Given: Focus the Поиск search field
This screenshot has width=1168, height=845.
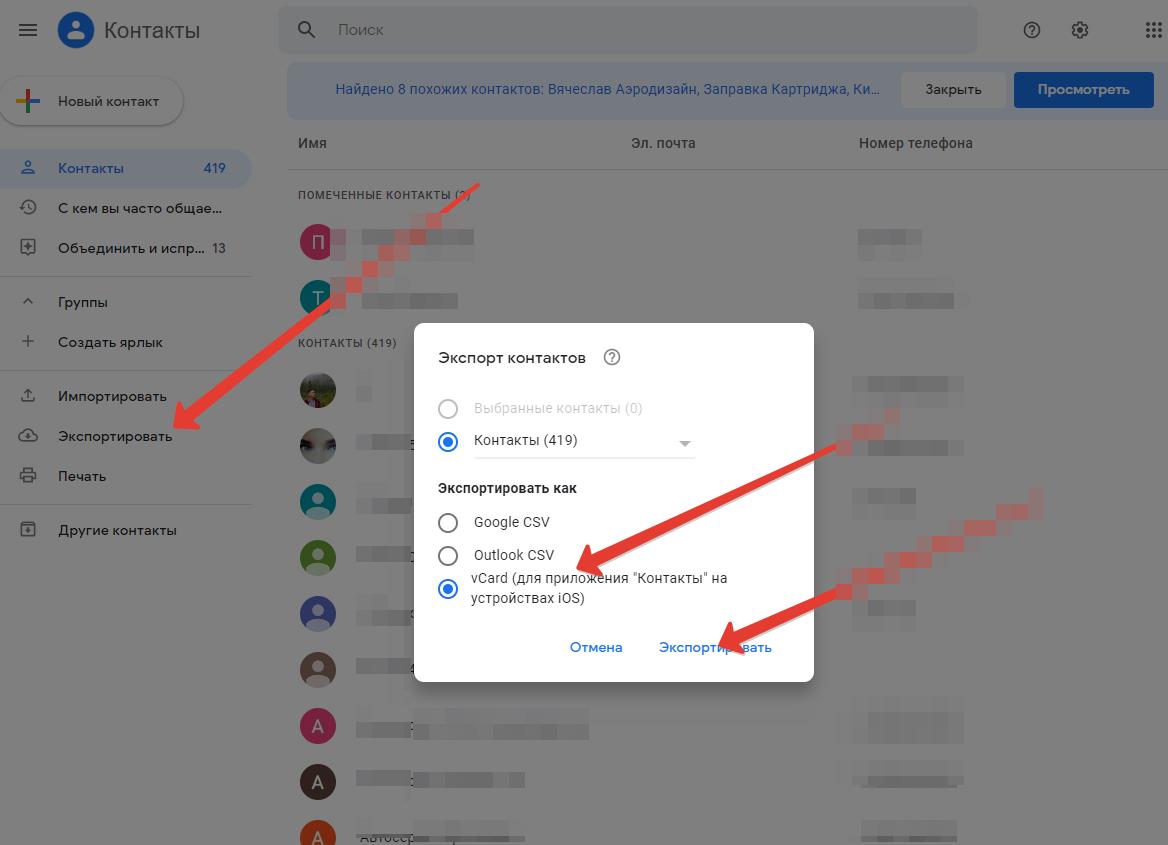Looking at the screenshot, I should click(627, 30).
